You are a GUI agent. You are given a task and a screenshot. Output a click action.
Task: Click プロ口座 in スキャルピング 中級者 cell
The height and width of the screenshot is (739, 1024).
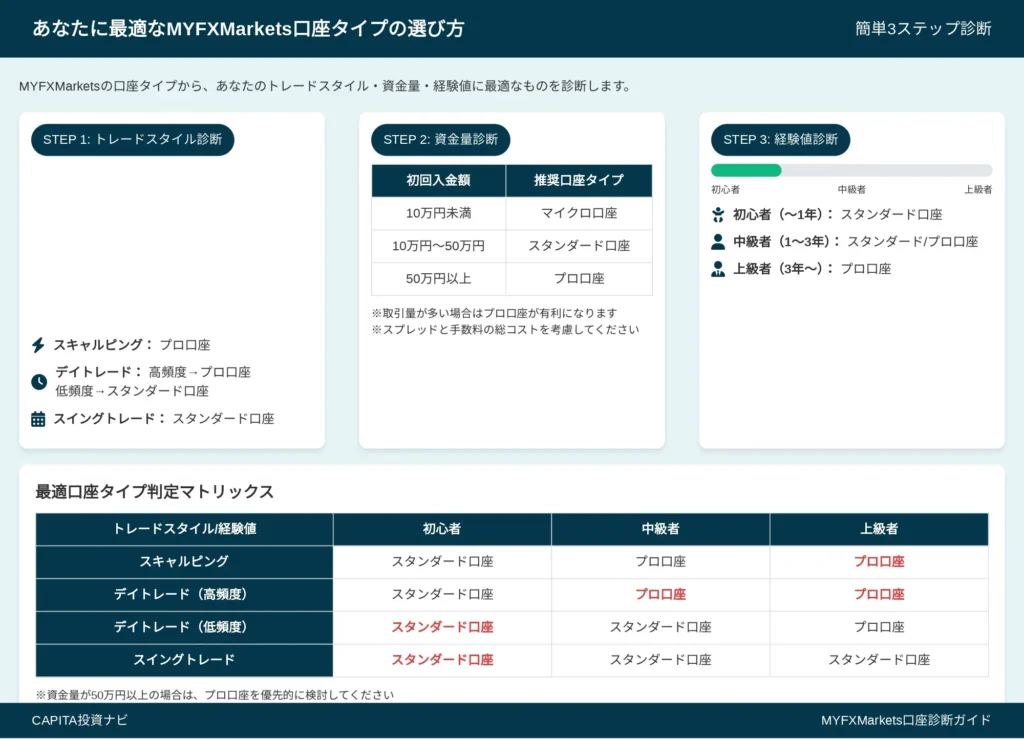coord(660,562)
